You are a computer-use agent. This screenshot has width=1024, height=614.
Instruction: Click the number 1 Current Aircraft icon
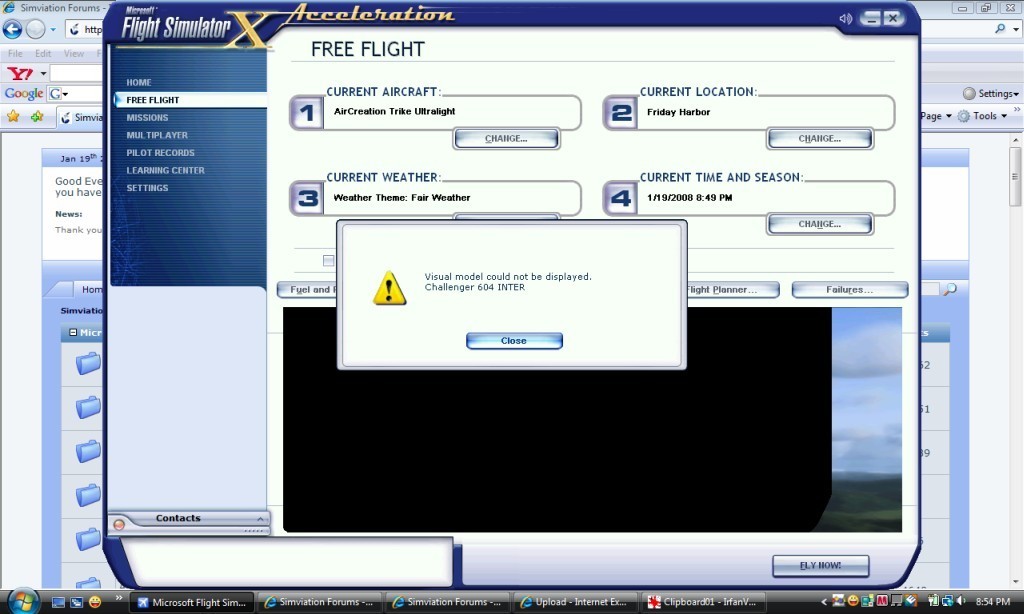307,113
